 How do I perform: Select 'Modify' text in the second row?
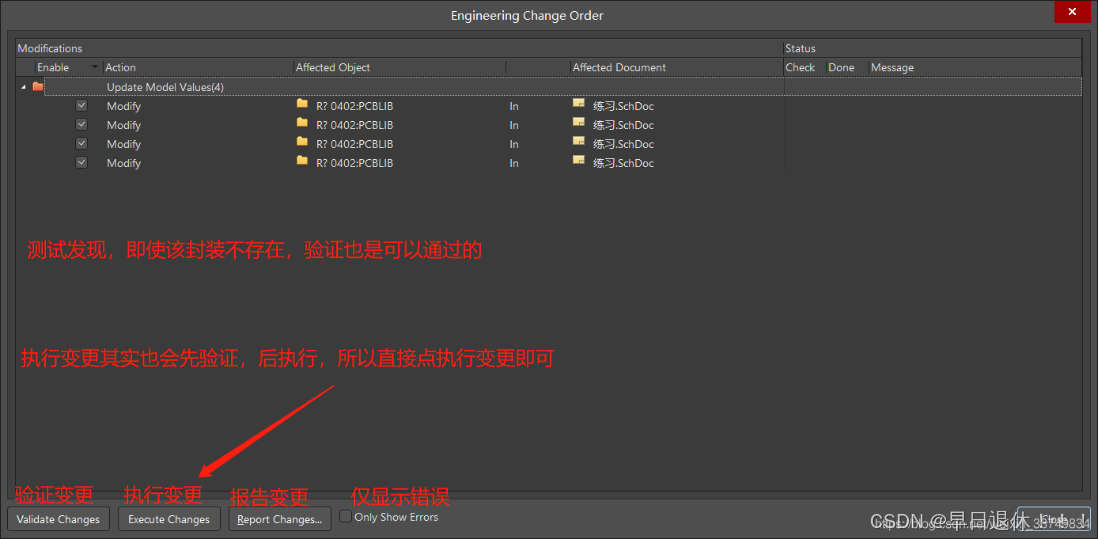click(124, 125)
